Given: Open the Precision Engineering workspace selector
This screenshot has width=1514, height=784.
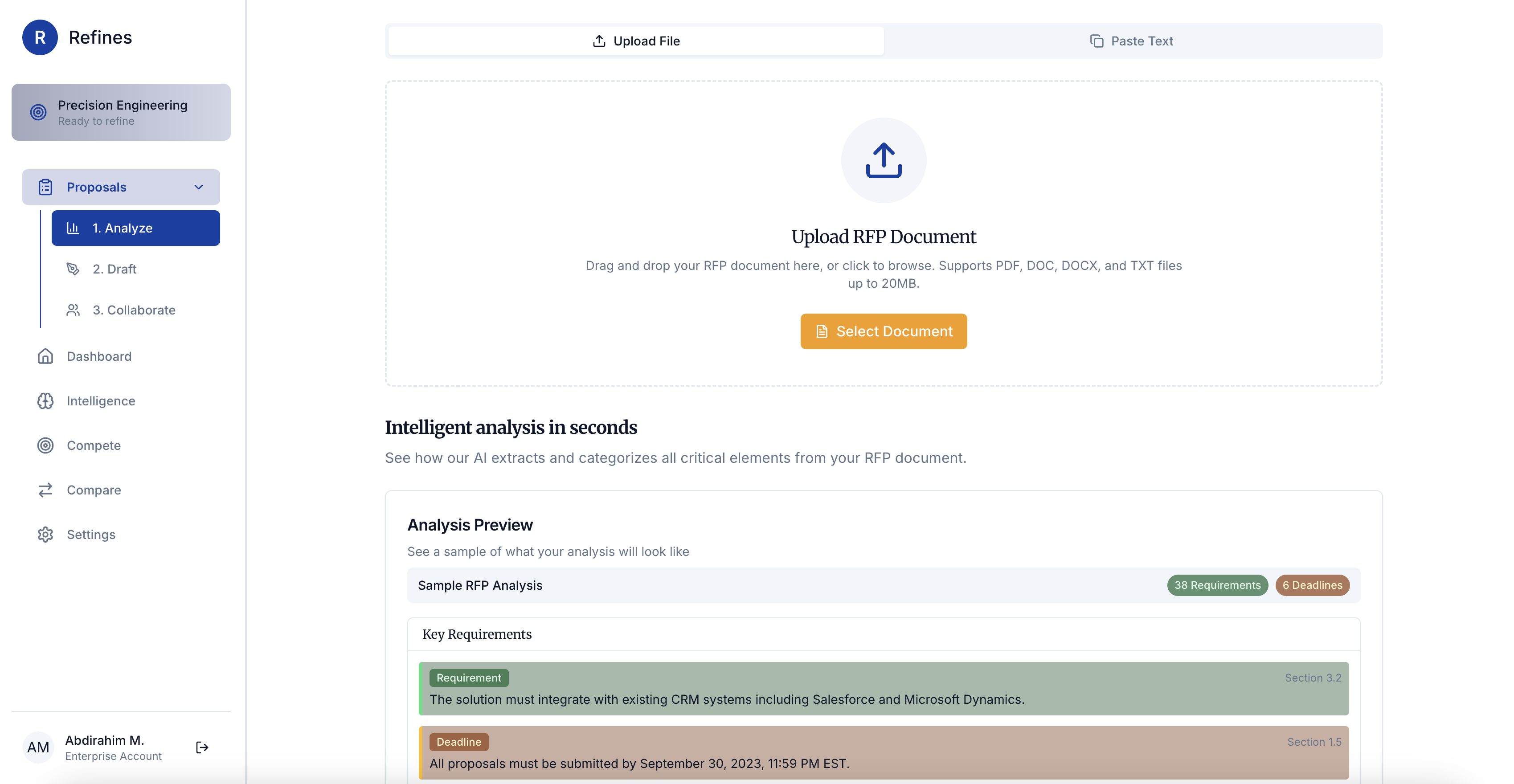Looking at the screenshot, I should [121, 112].
